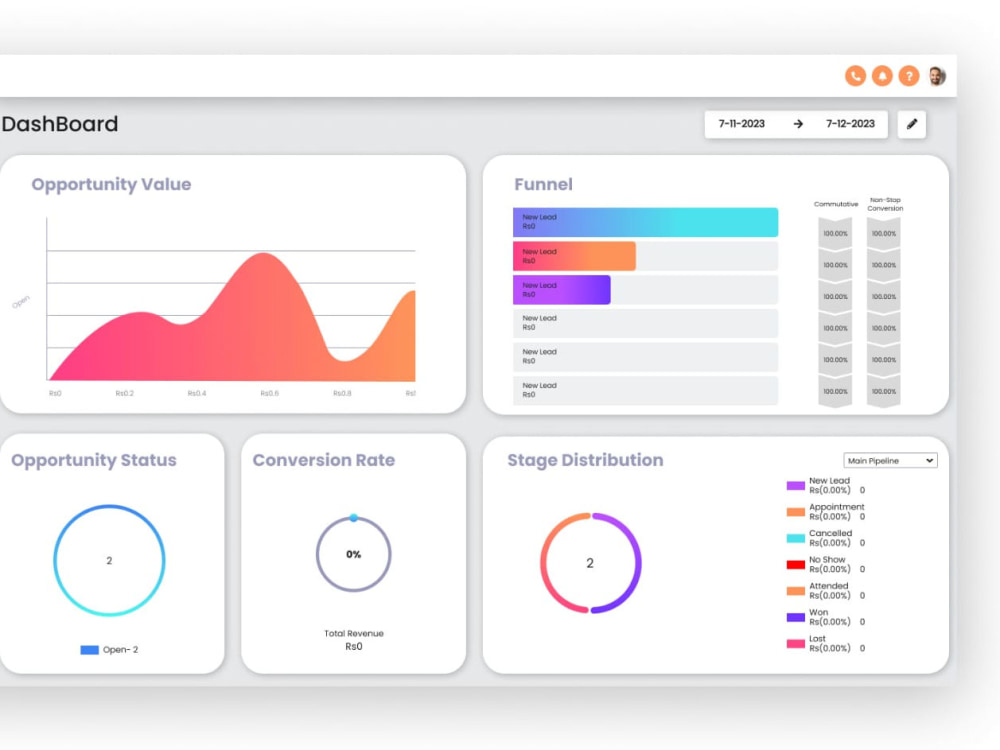The image size is (1000, 750).
Task: Click the Non-Stop Conversion column header
Action: (885, 204)
